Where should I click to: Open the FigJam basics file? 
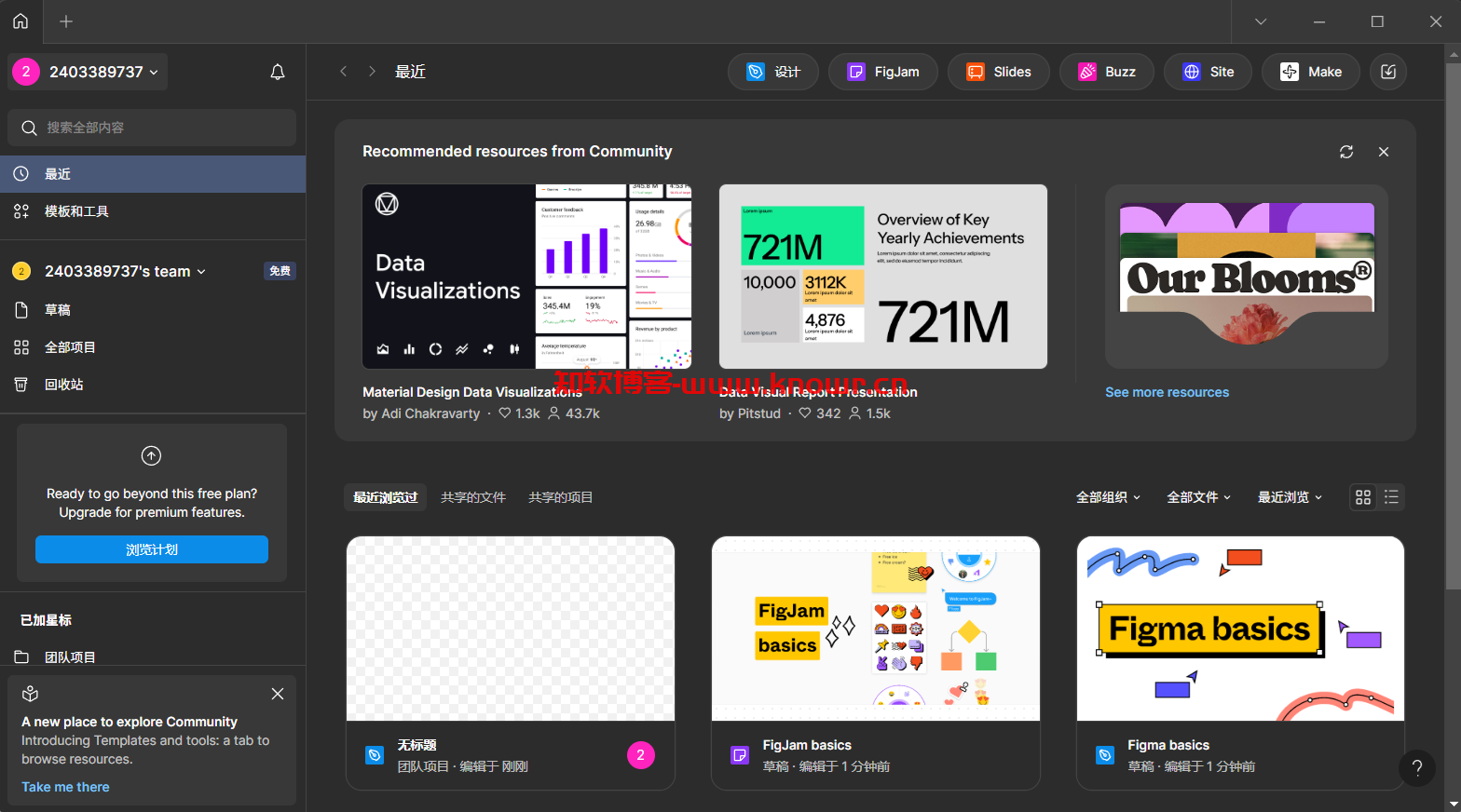click(876, 663)
